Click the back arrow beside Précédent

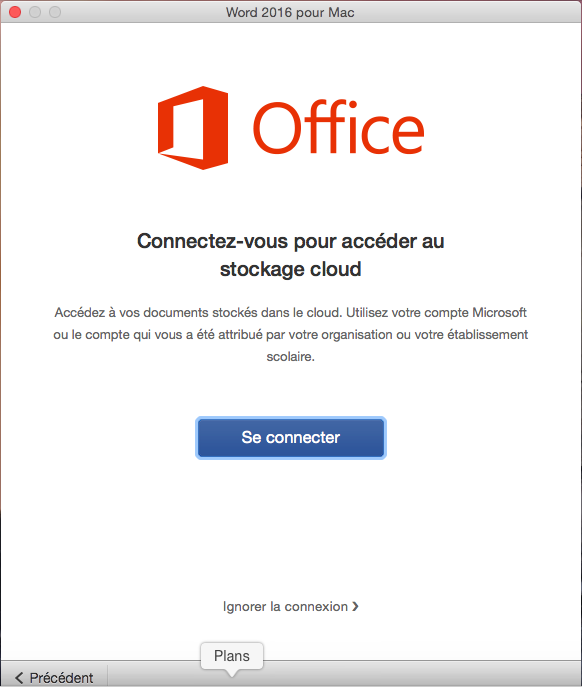coord(19,678)
